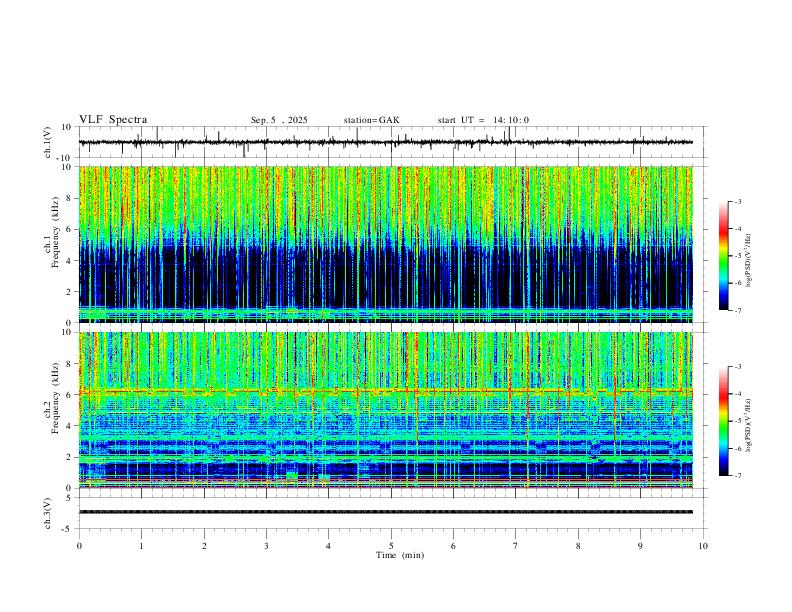Click the "6" kHz tick on ch.2 spectrogram

pos(70,395)
